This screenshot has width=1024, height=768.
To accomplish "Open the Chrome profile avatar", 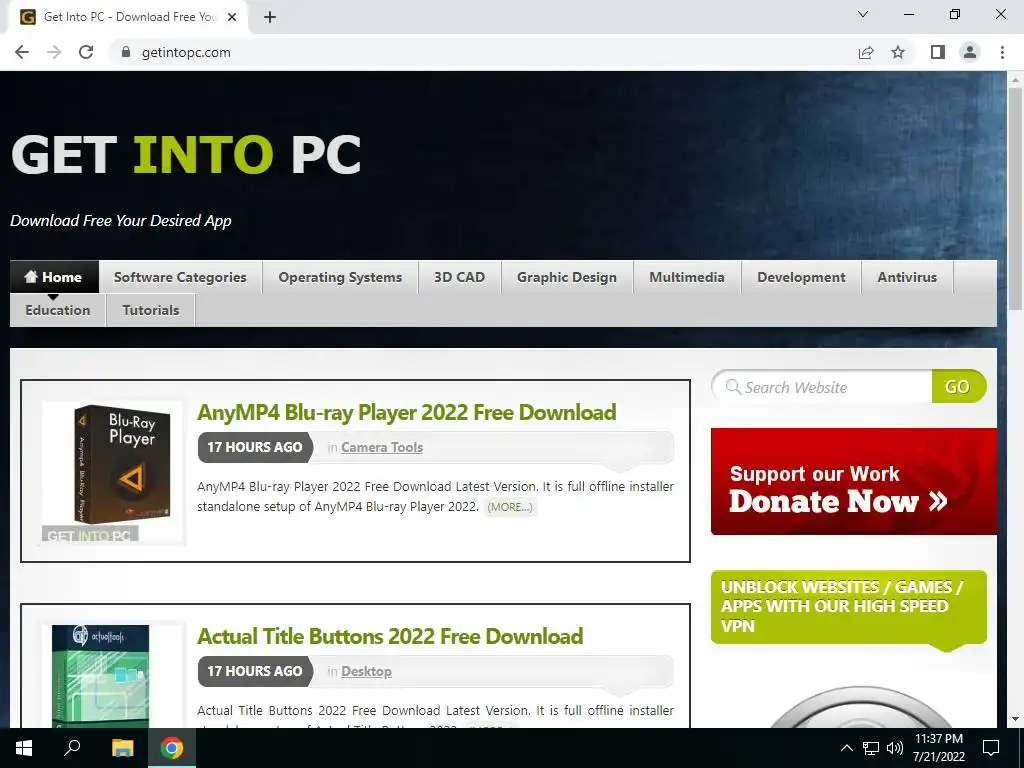I will click(x=970, y=52).
